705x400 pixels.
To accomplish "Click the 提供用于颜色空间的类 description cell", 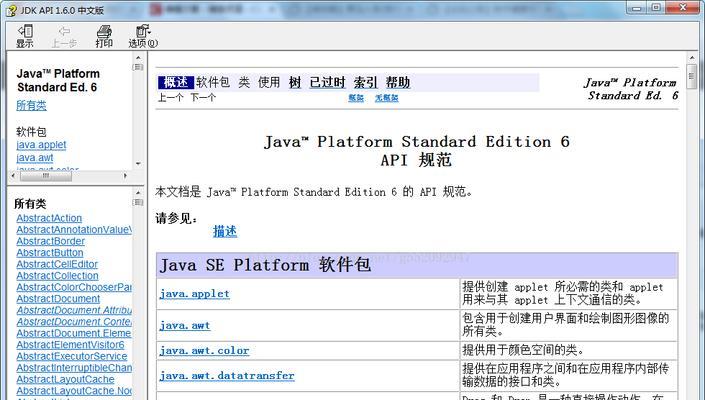I will coord(568,350).
